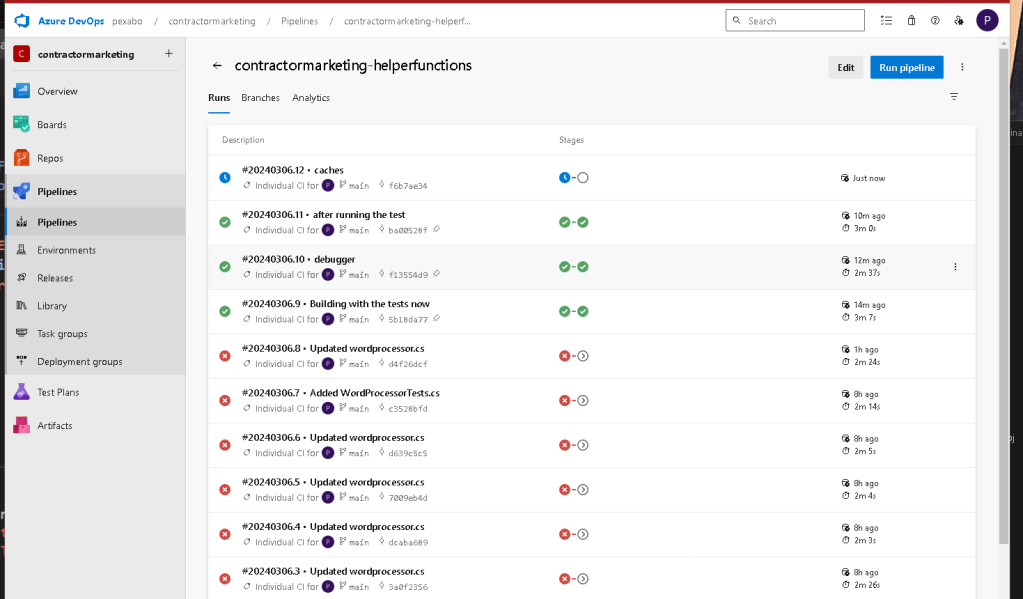1023x599 pixels.
Task: Open the filter icon for runs
Action: pos(954,97)
